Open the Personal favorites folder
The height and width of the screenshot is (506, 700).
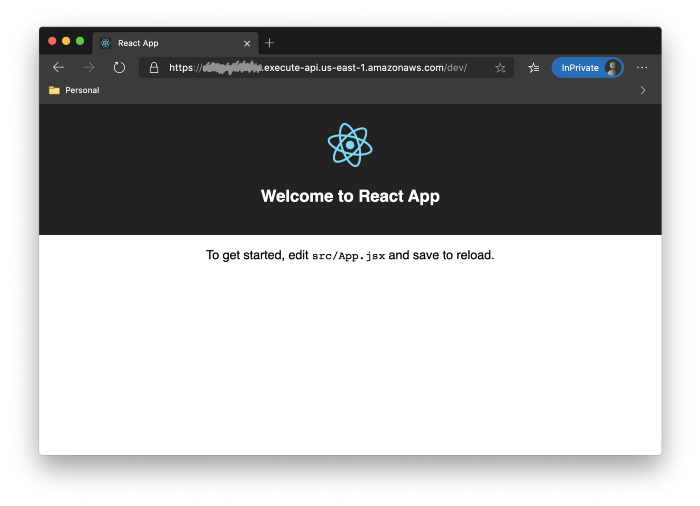(74, 90)
